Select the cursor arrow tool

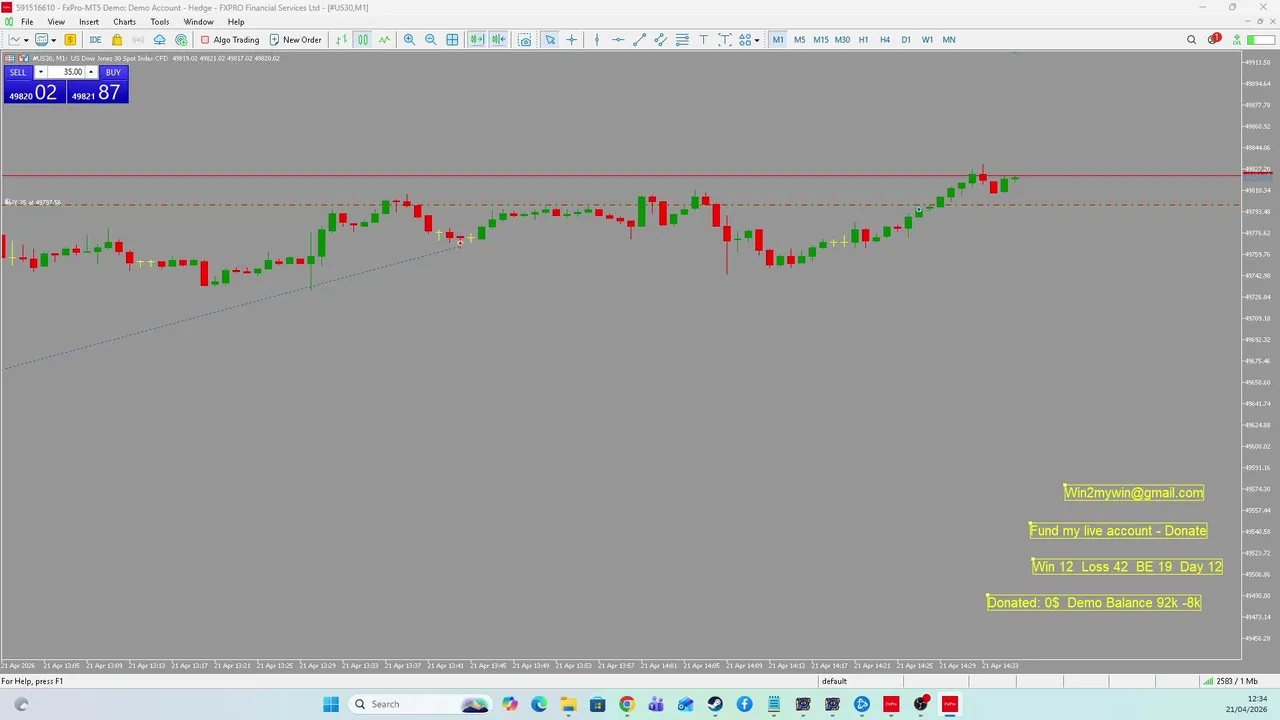[550, 40]
